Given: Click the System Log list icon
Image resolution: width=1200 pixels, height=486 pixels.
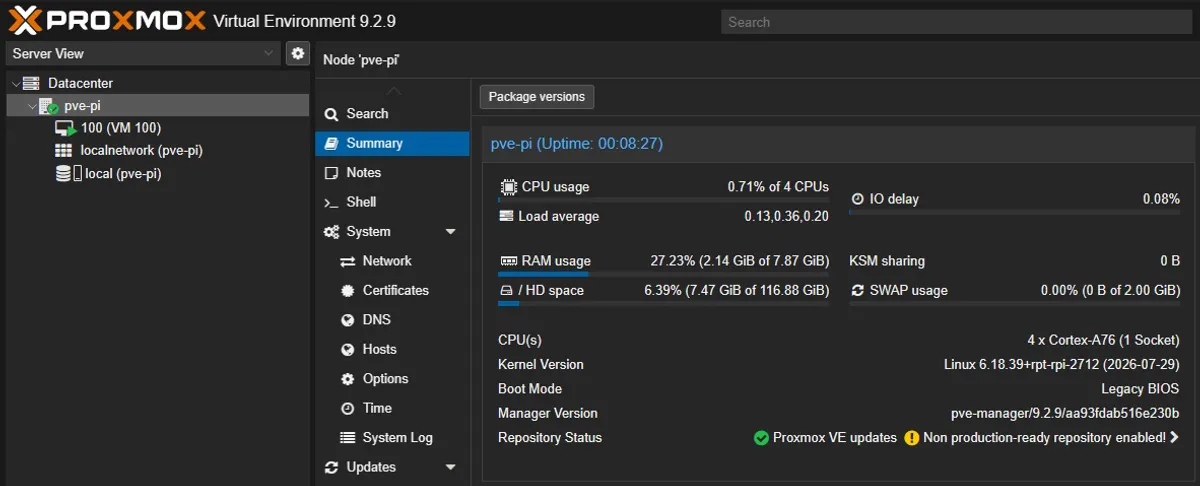Looking at the screenshot, I should (x=348, y=438).
